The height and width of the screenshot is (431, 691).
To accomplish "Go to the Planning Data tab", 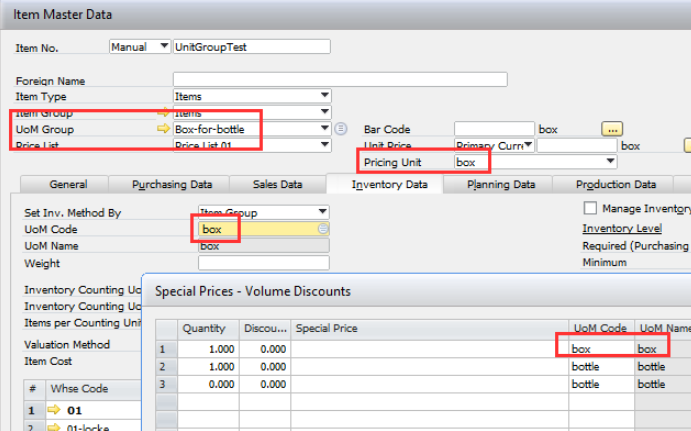I will (x=501, y=184).
